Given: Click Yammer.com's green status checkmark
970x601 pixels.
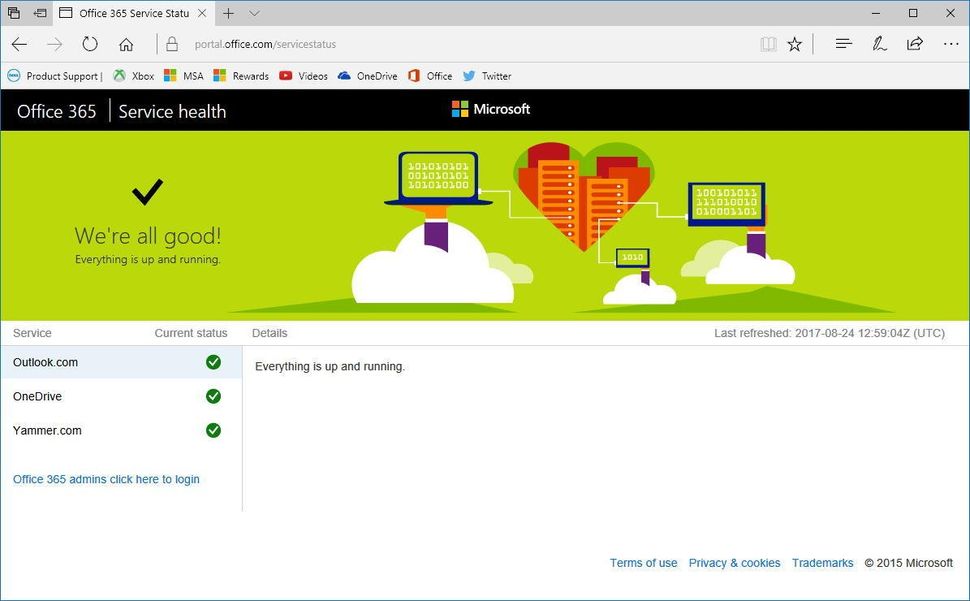Looking at the screenshot, I should pyautogui.click(x=213, y=430).
